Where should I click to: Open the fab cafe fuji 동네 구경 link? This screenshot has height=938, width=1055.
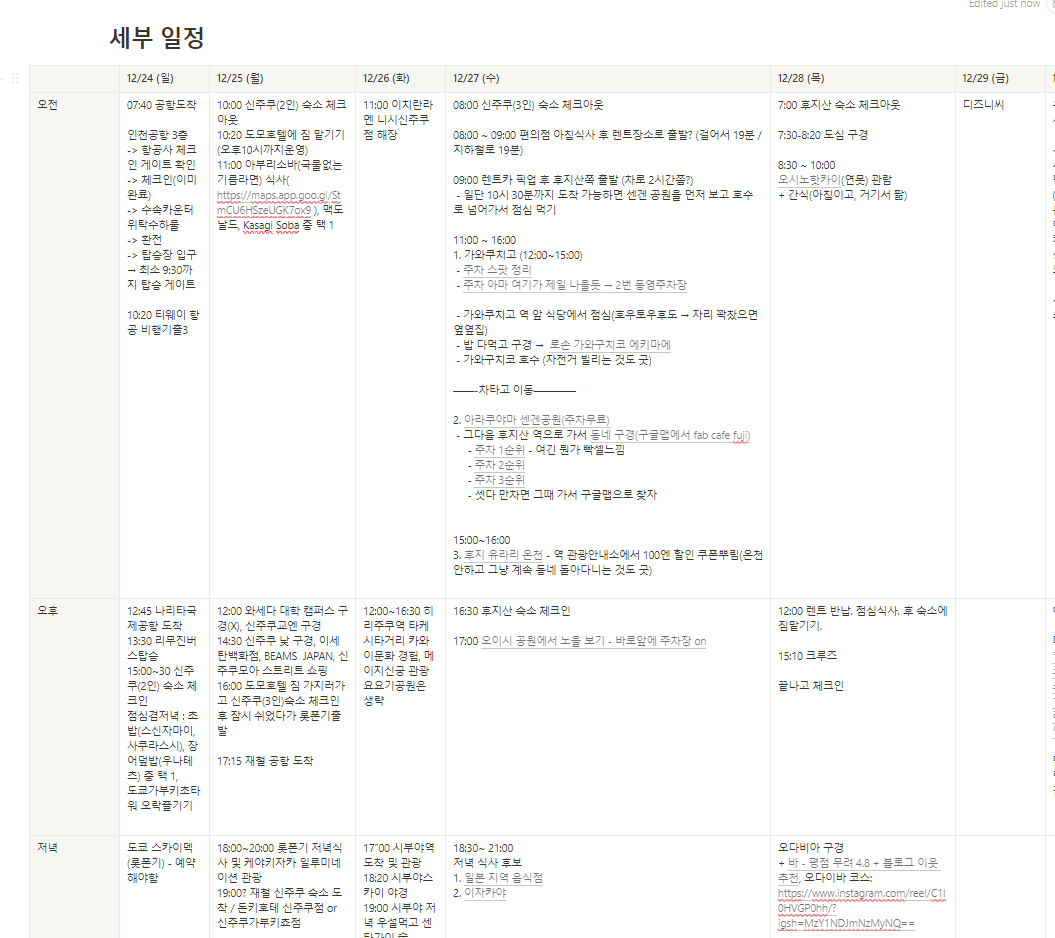click(669, 435)
